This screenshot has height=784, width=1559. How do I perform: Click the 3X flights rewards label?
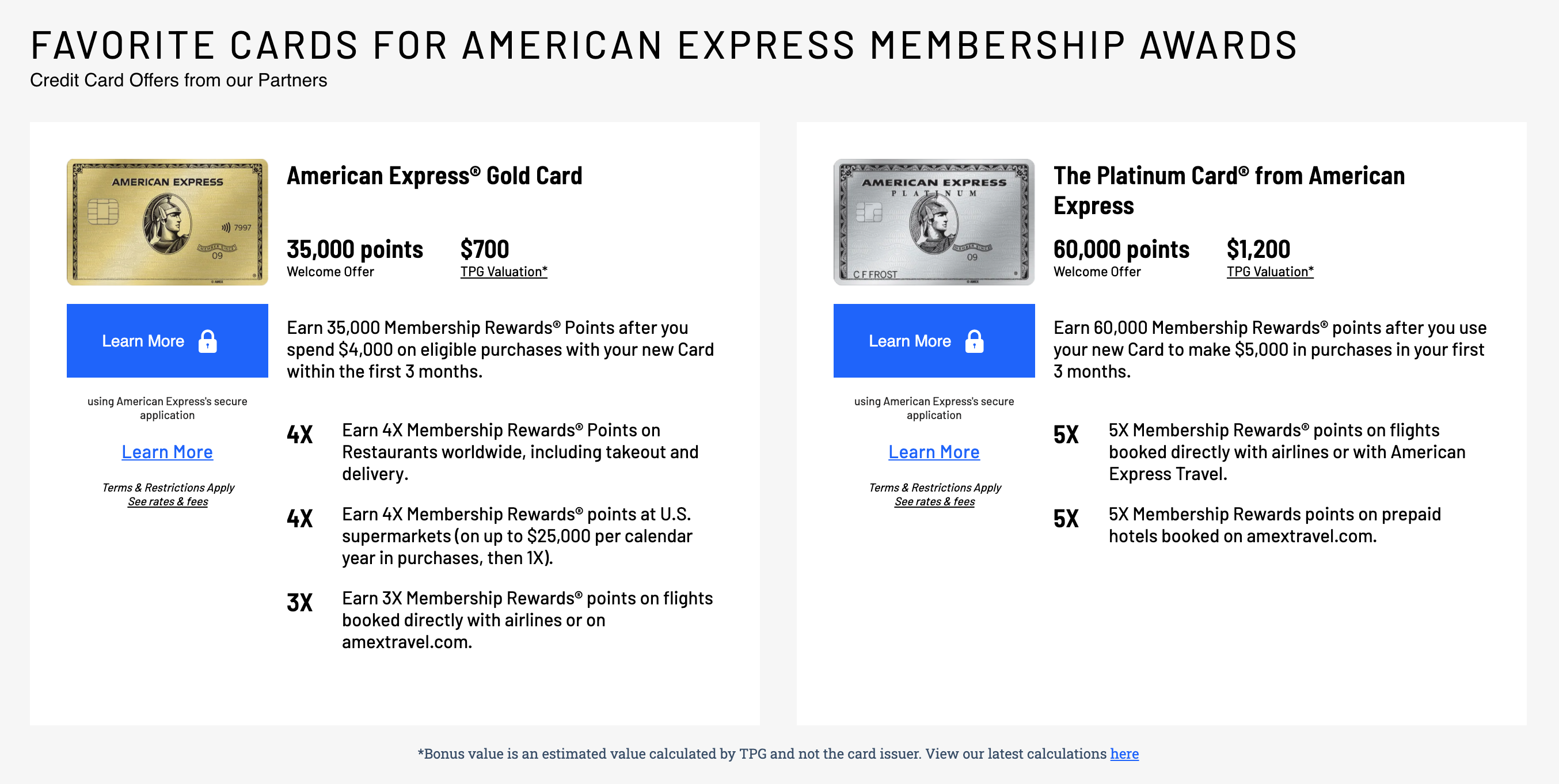(299, 603)
